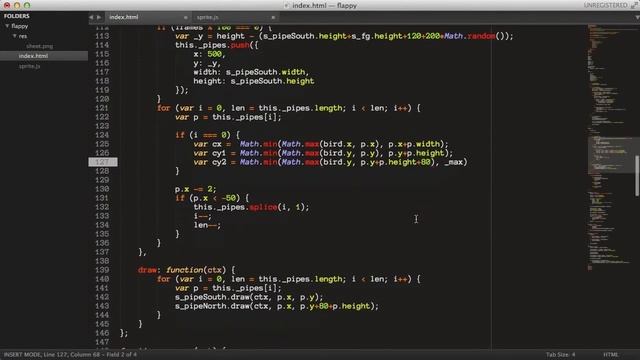
Task: Select the res folder name
Action: point(22,36)
